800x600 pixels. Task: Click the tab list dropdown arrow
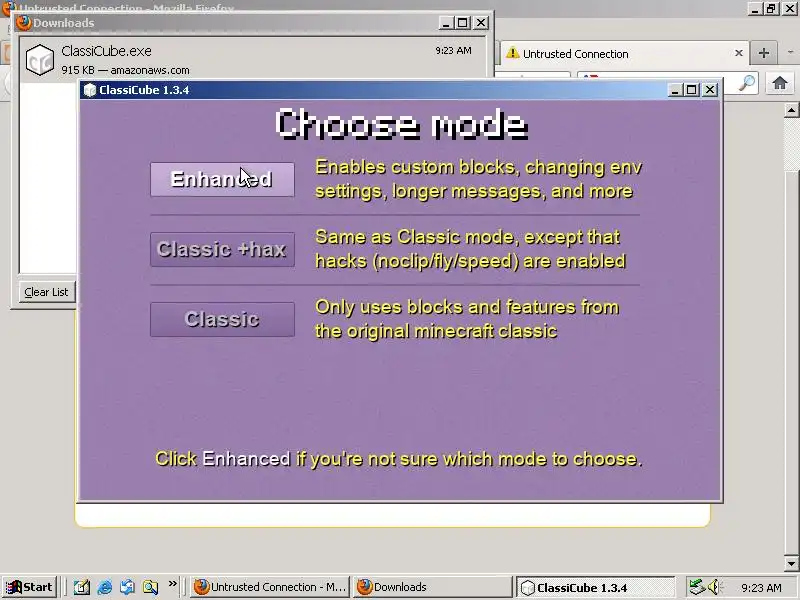(x=790, y=53)
